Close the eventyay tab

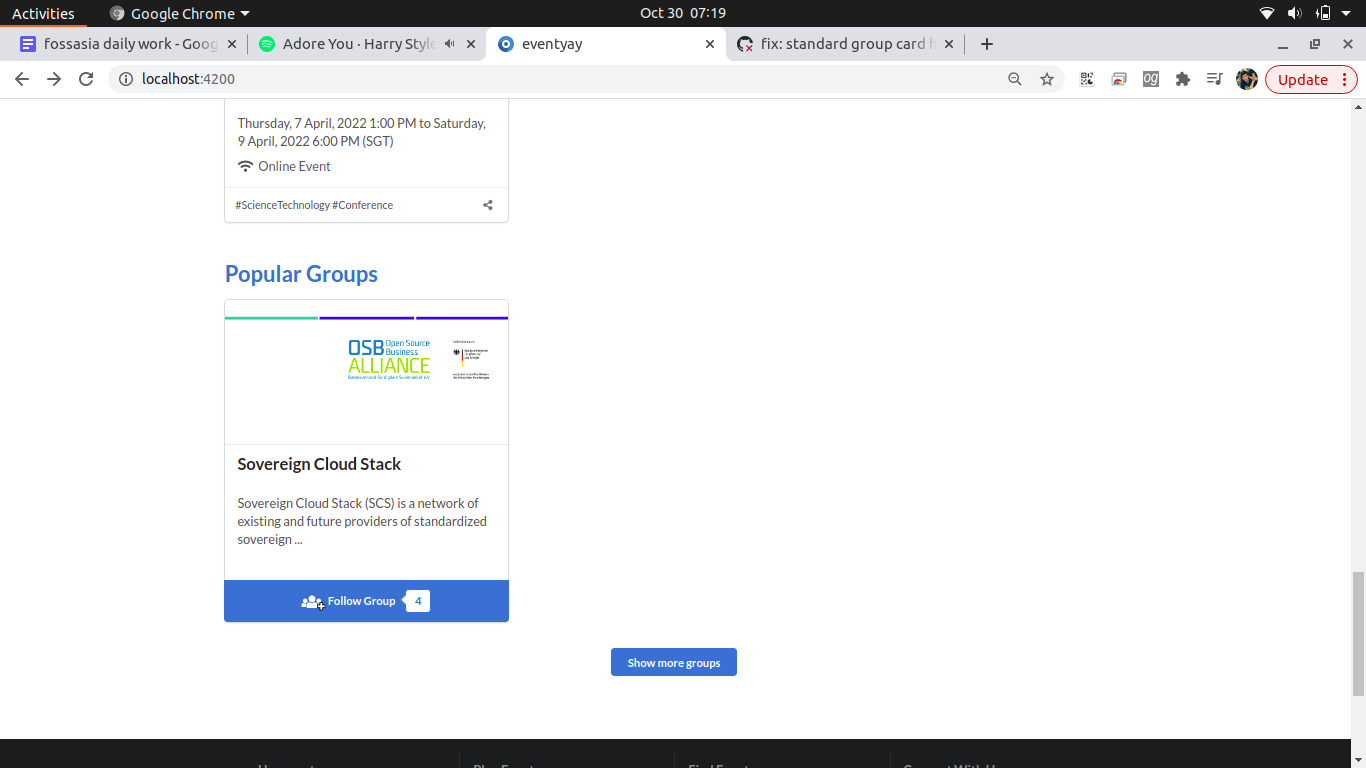(x=710, y=44)
